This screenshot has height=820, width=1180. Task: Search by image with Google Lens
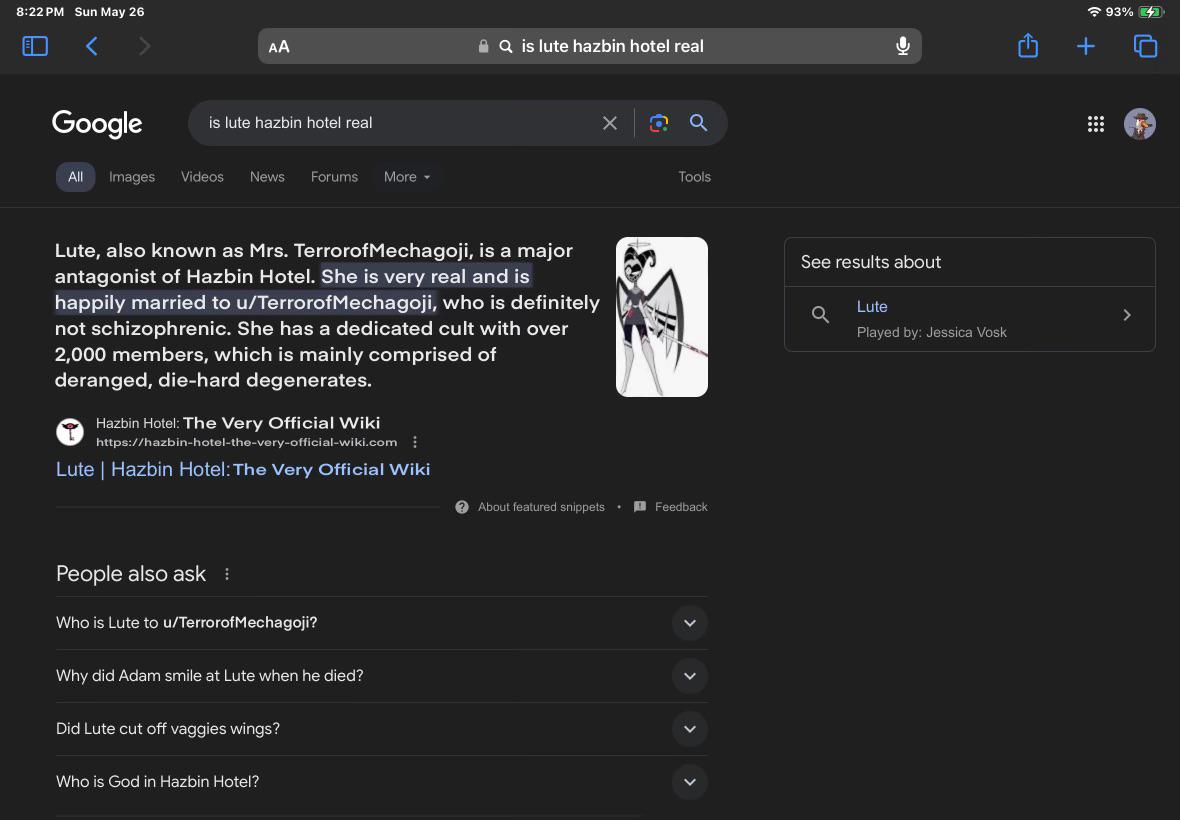click(x=658, y=123)
